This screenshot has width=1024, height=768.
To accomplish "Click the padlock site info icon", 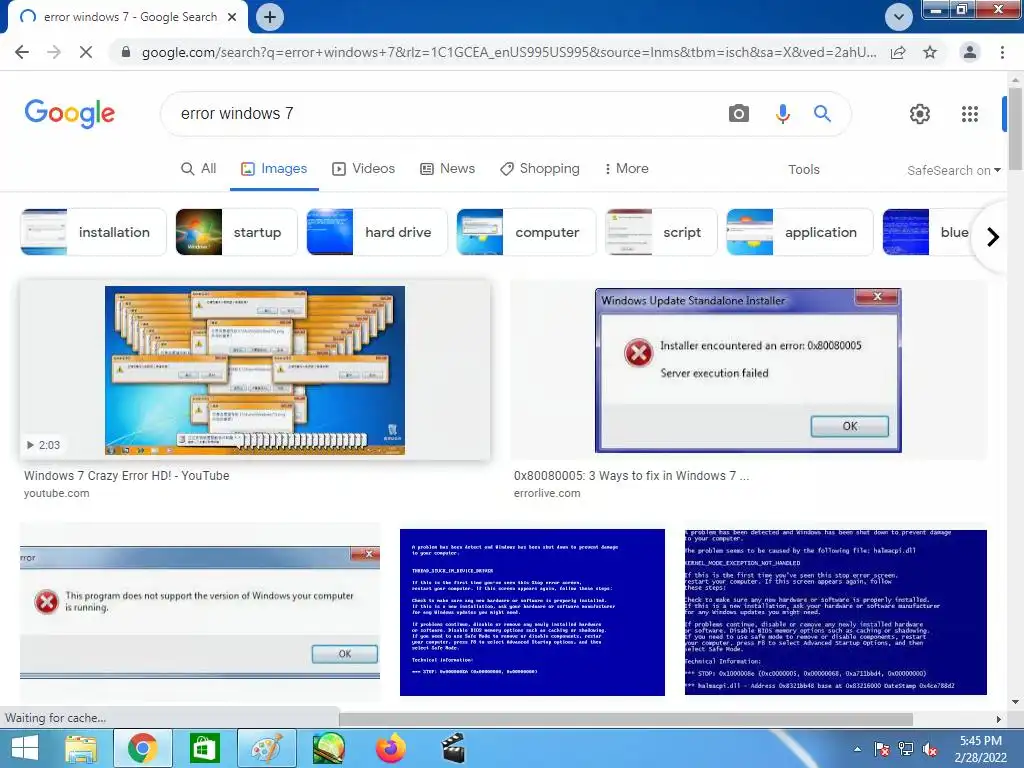I will tap(126, 52).
